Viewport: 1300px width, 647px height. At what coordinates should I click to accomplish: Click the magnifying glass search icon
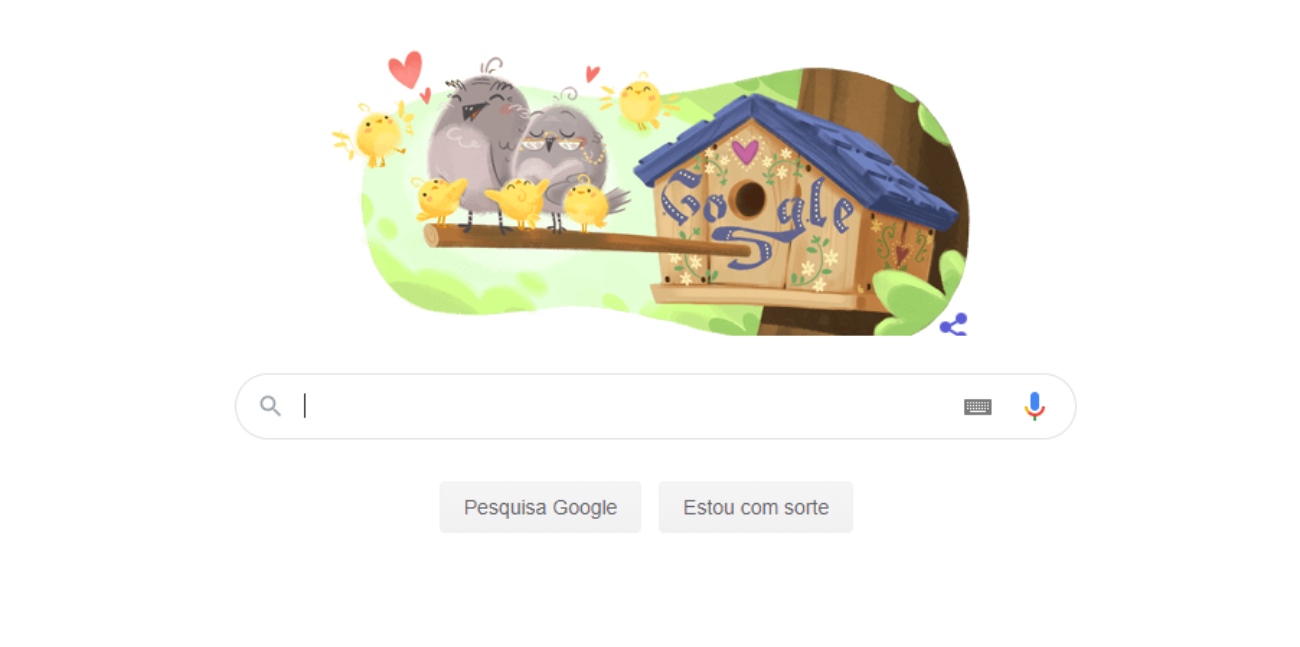pyautogui.click(x=270, y=406)
